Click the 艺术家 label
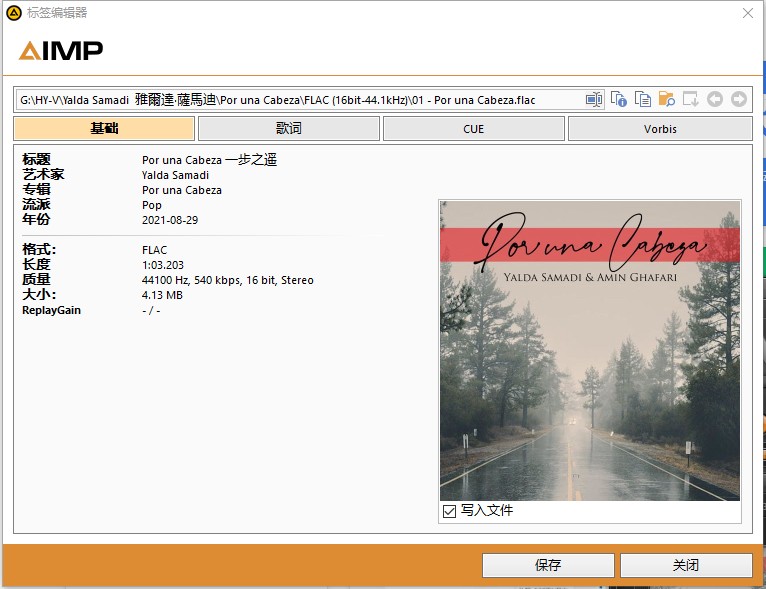The image size is (766, 589). 43,174
